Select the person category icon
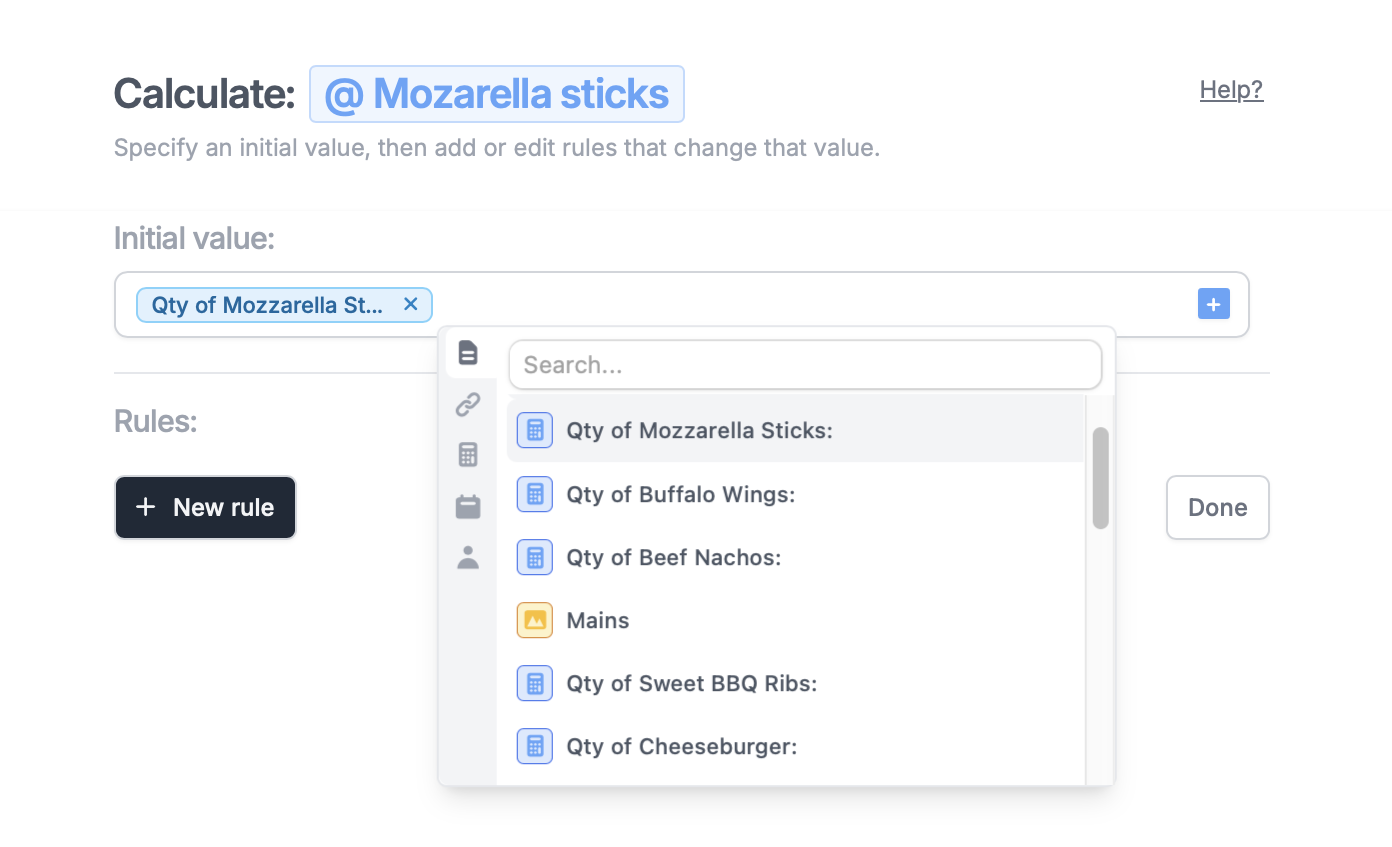 coord(468,558)
